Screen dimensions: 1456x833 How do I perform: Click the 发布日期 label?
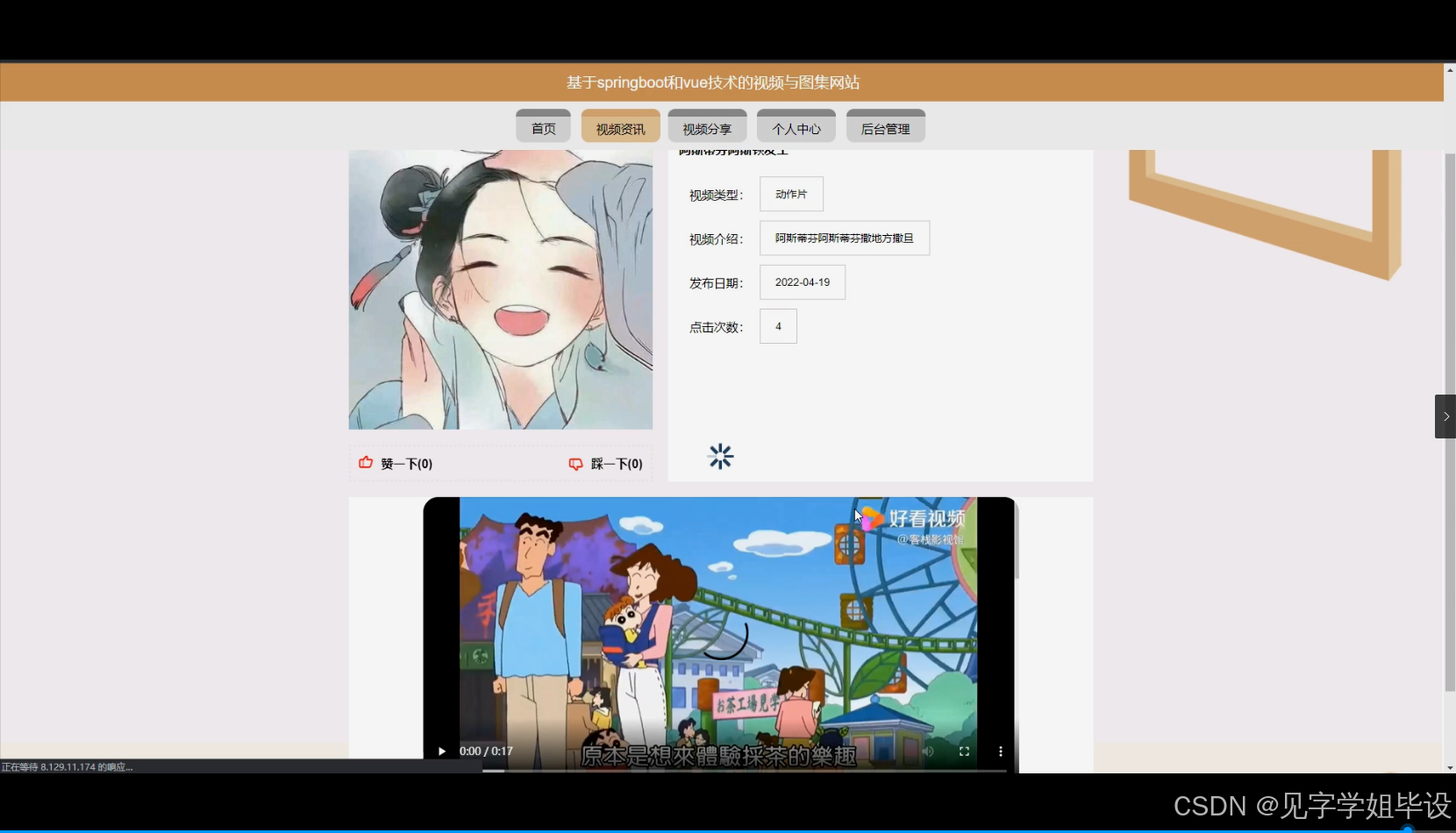[716, 283]
